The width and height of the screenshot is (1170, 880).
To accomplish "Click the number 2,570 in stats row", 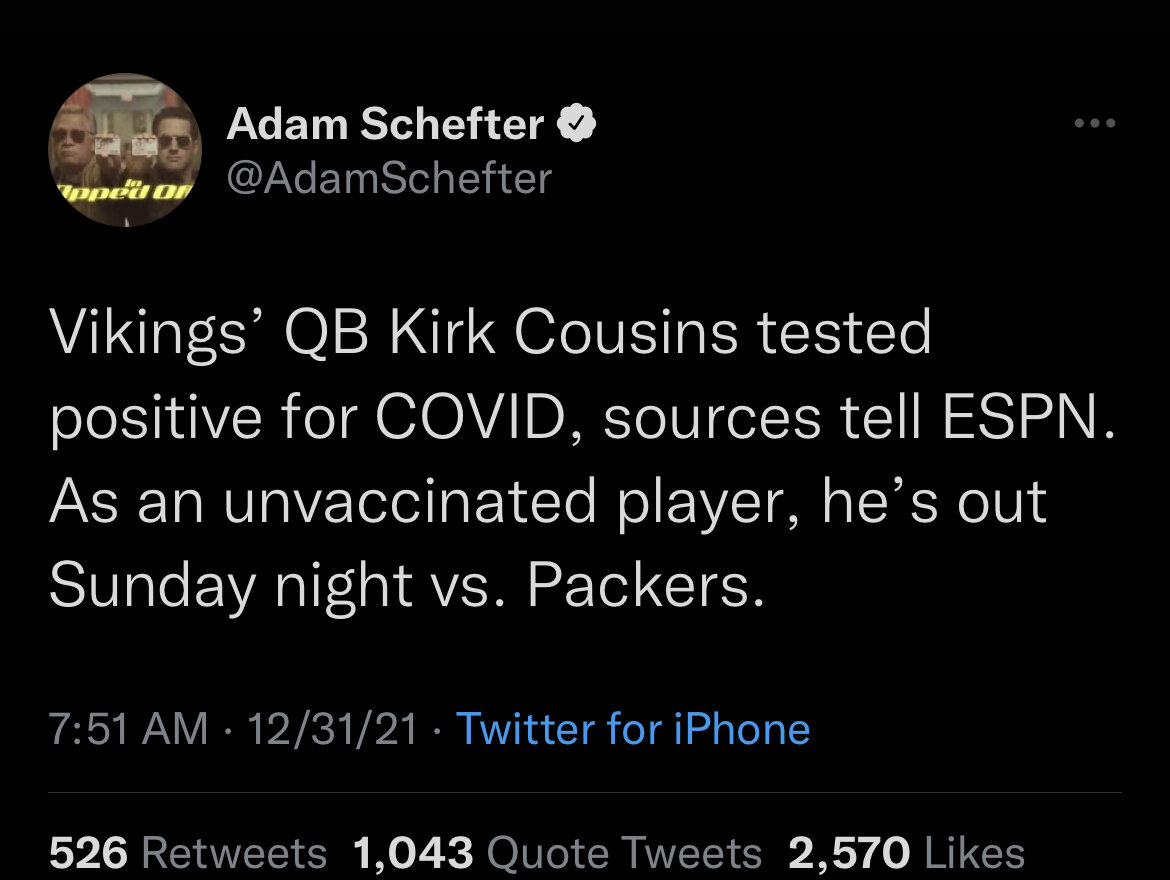I will point(849,852).
